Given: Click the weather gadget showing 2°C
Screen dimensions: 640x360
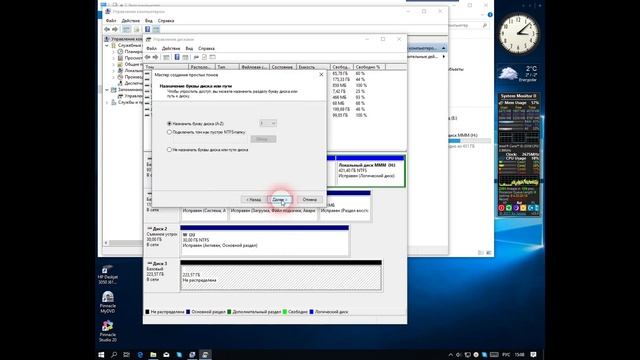Looking at the screenshot, I should [x=518, y=74].
